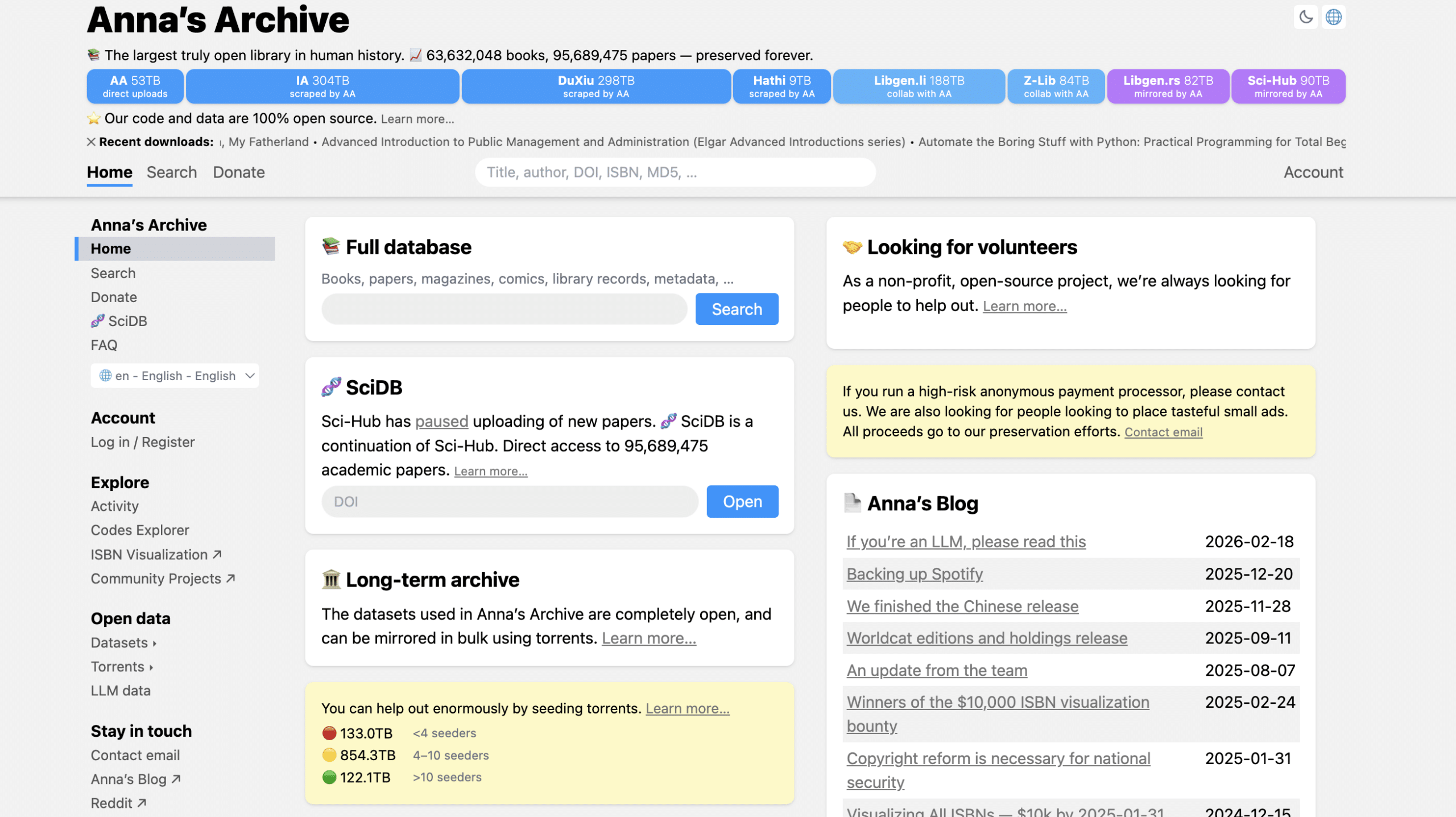Screen dimensions: 1456x817
Task: Open the Backing up Spotify blog post
Action: pos(914,573)
